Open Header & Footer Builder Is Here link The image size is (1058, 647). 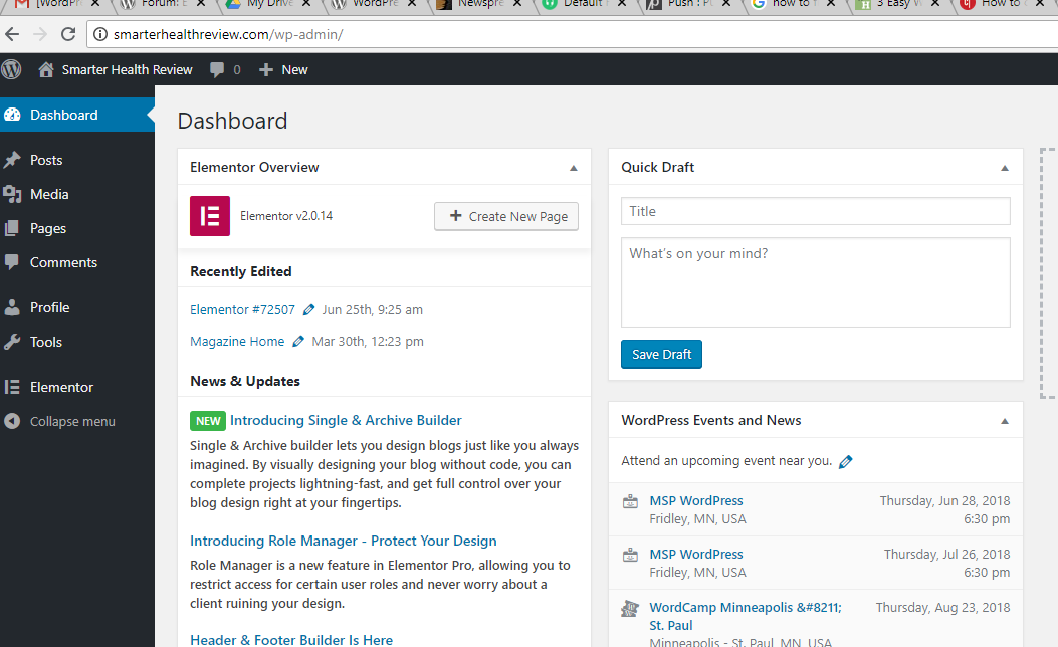[291, 640]
